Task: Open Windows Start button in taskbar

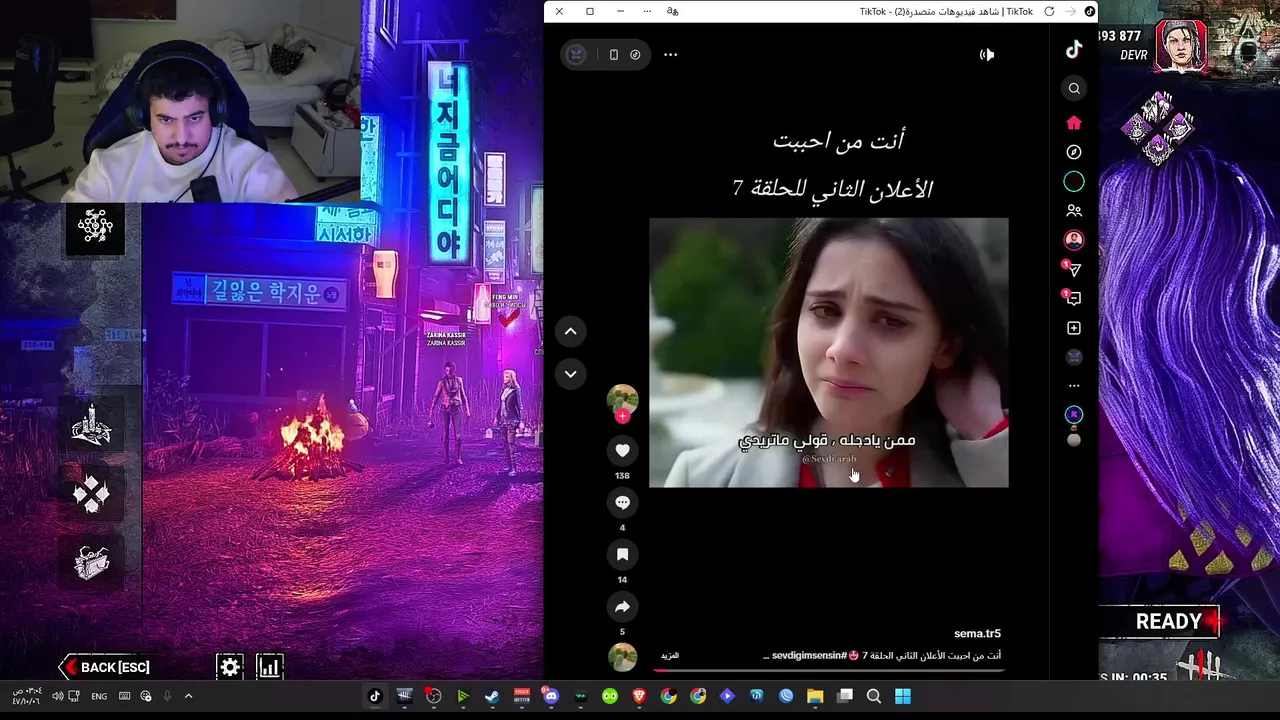Action: [x=903, y=696]
